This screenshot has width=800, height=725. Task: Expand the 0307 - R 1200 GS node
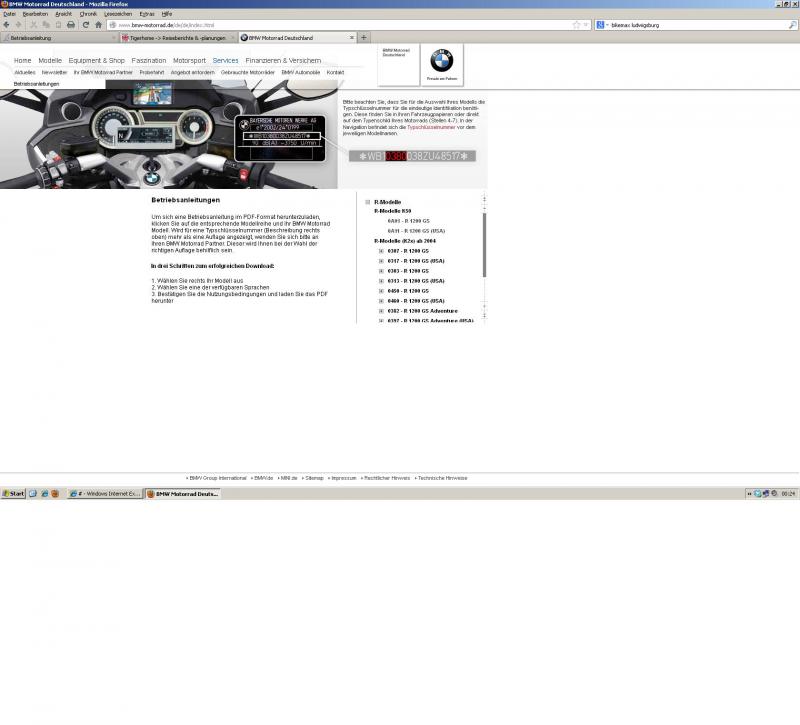coord(381,251)
